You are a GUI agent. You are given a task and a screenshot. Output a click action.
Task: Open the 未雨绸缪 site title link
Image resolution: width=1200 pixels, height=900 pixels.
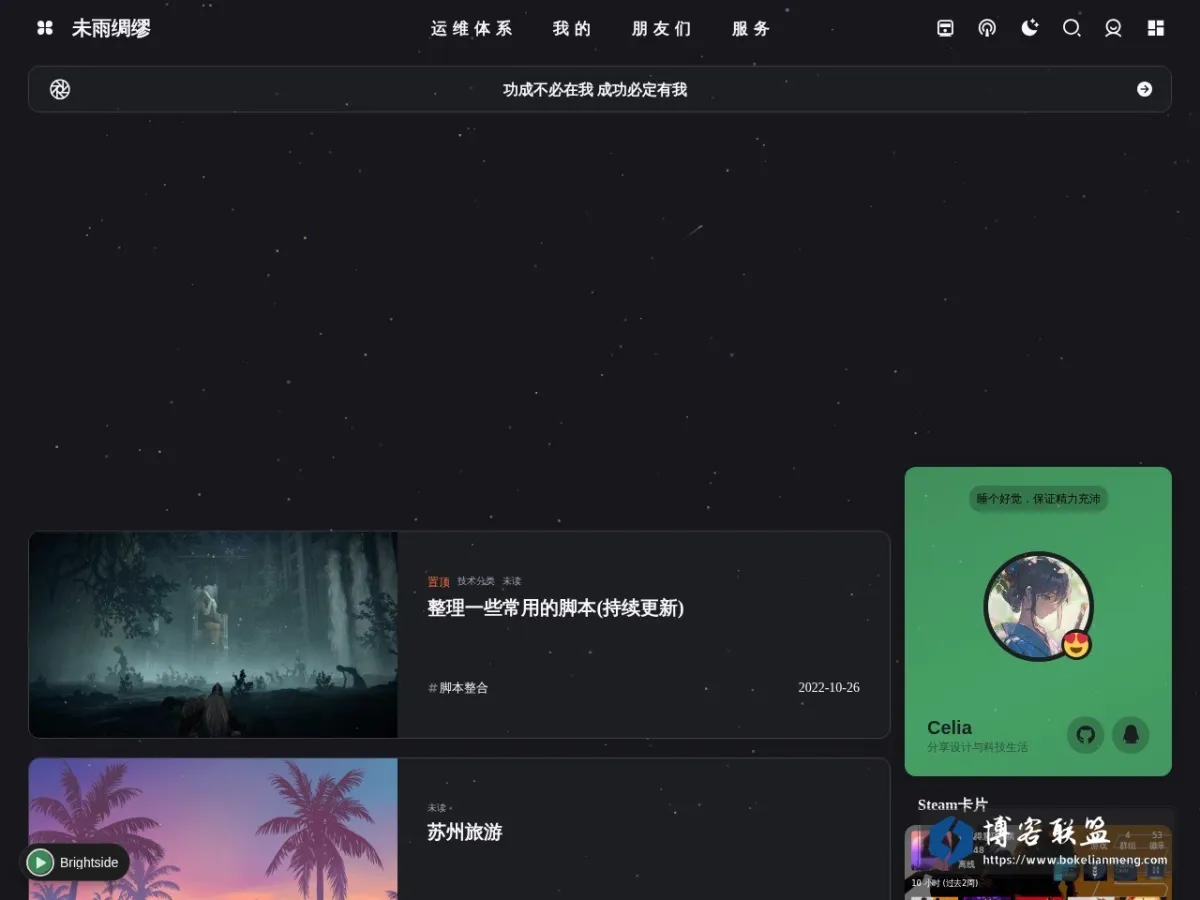pyautogui.click(x=111, y=28)
